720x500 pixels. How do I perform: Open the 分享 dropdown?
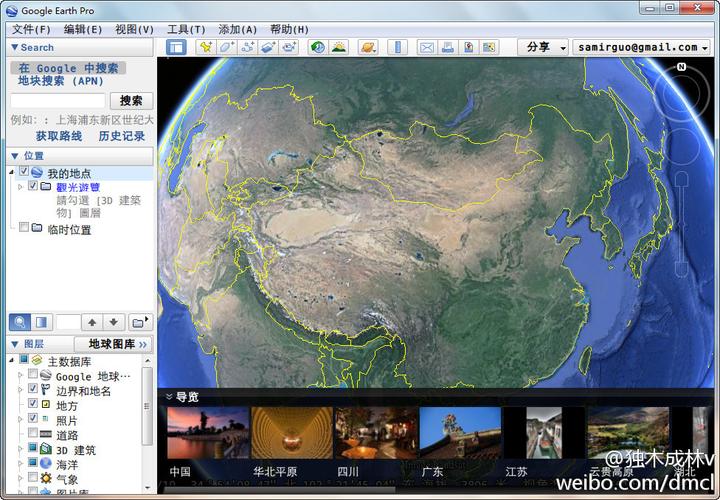[543, 47]
